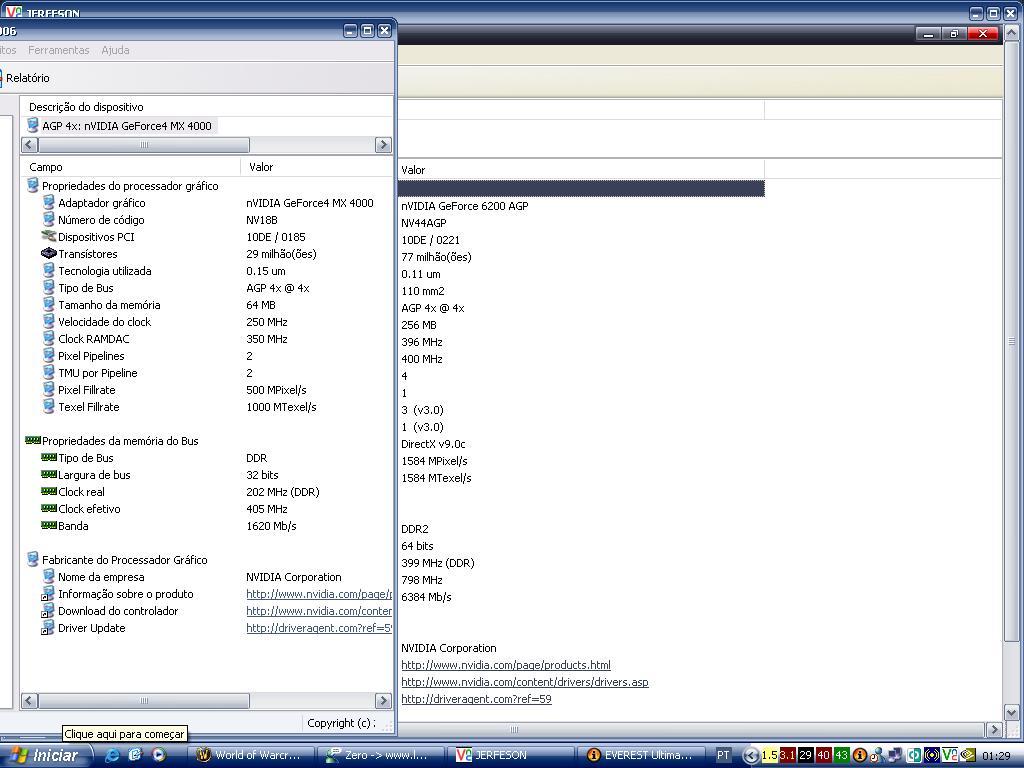The height and width of the screenshot is (768, 1024).
Task: Click the Iniciar start button
Action: coord(45,755)
